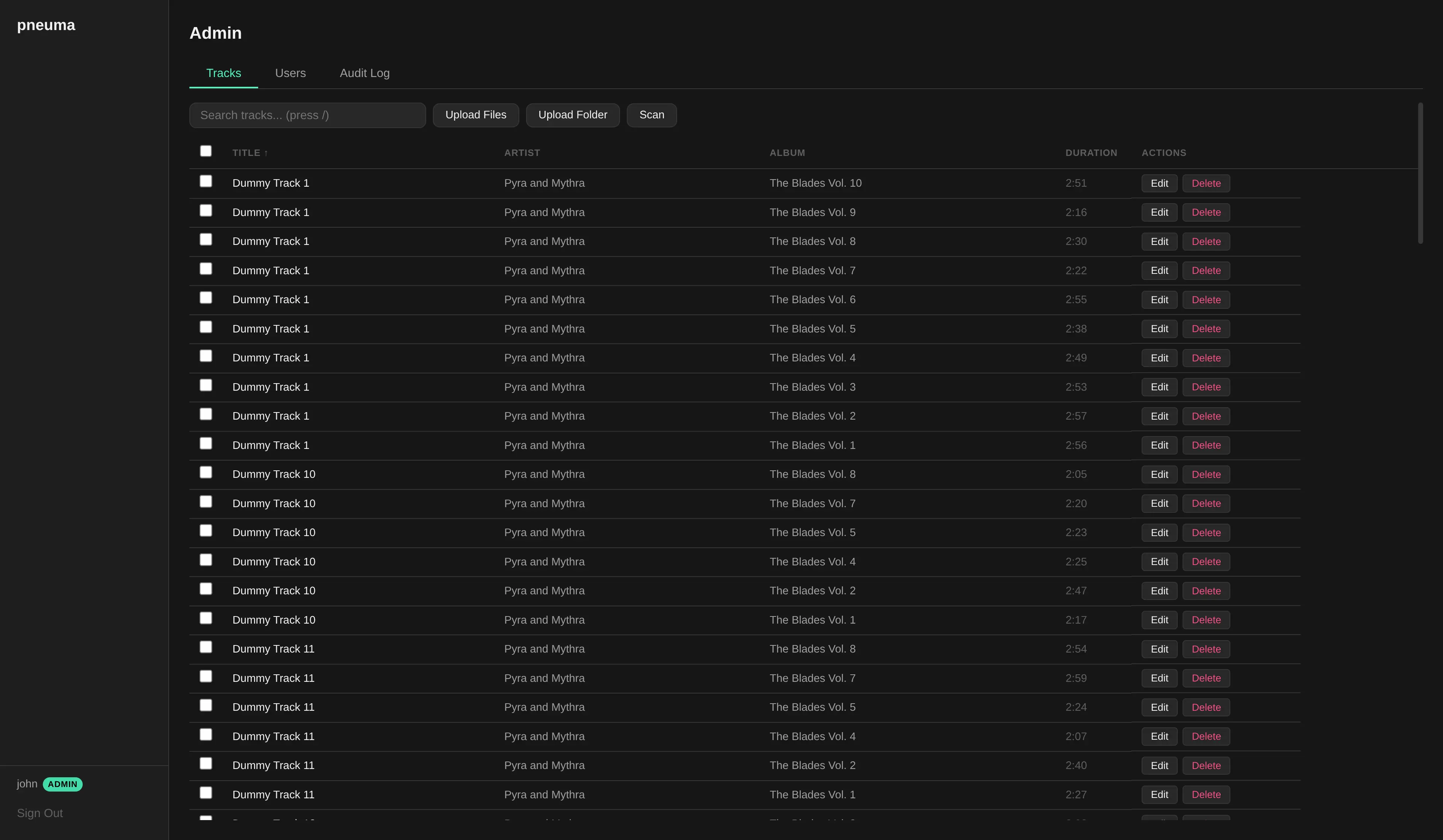Screen dimensions: 1443x840
Task: Sort by the ARTIST column header
Action: 522,153
